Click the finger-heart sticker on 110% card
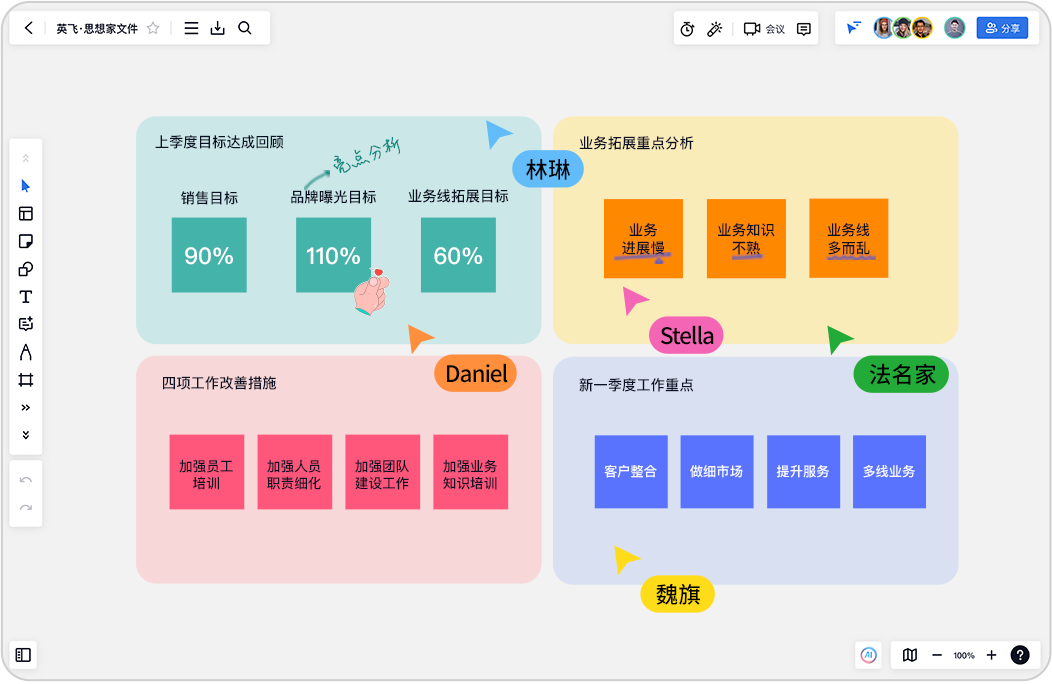Viewport: 1052px width, 684px height. [x=372, y=291]
